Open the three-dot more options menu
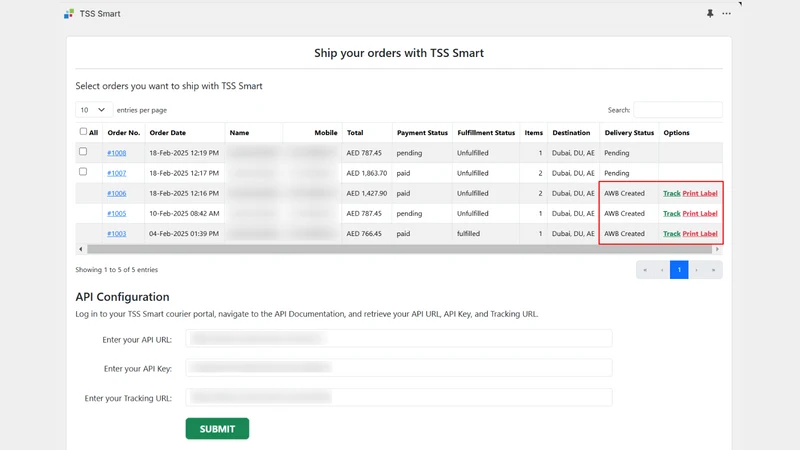The image size is (800, 450). (x=726, y=14)
